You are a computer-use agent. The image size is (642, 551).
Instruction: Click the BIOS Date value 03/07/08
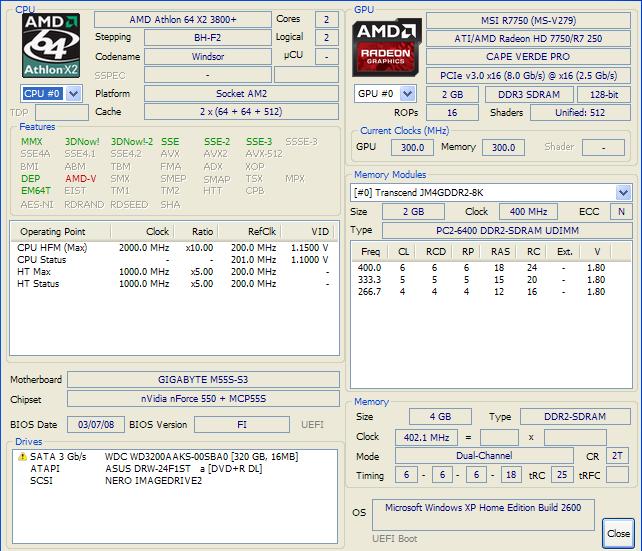click(96, 425)
